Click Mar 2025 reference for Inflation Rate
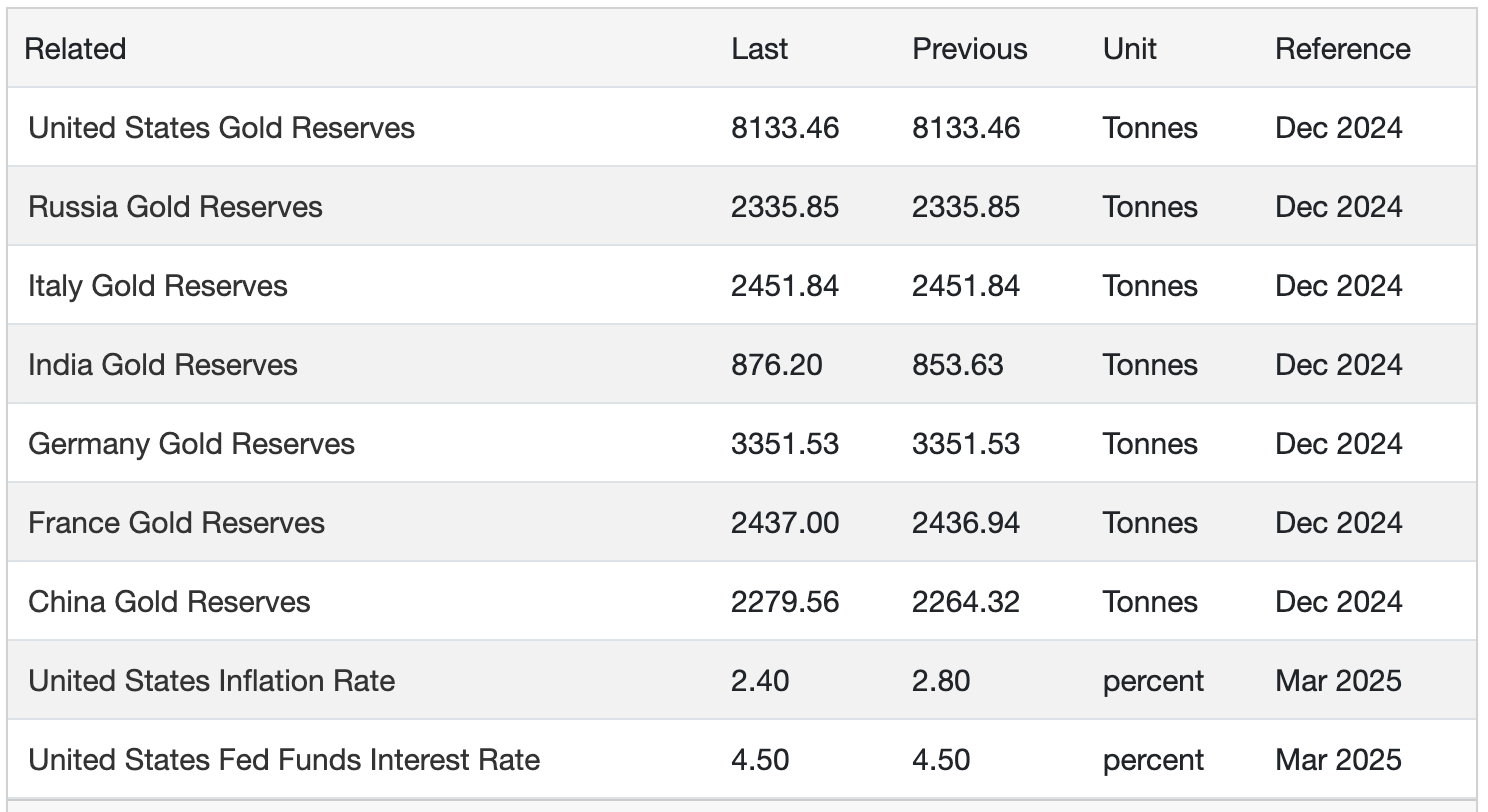This screenshot has width=1488, height=812. pos(1338,681)
